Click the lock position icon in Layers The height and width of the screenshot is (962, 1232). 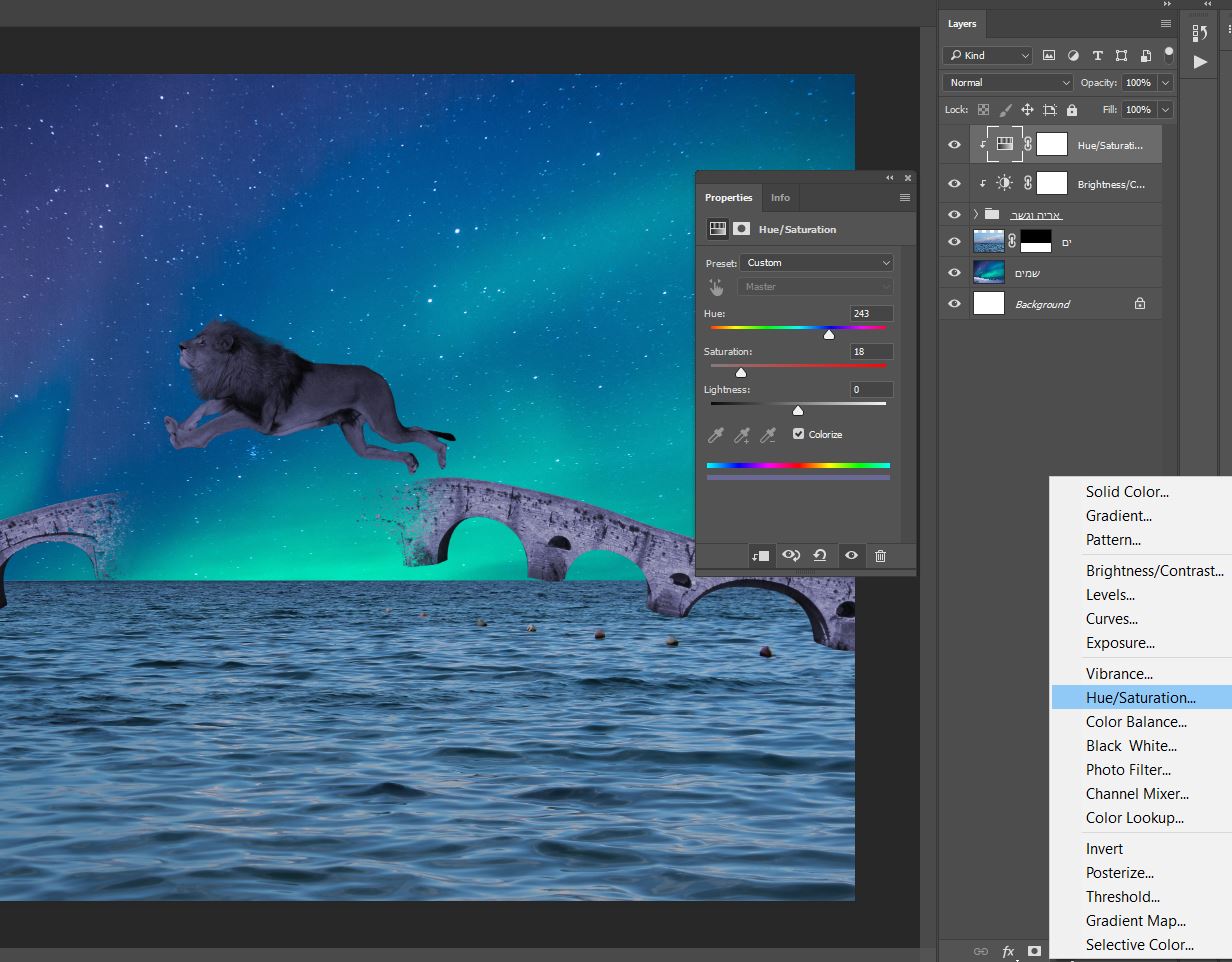pyautogui.click(x=1027, y=110)
